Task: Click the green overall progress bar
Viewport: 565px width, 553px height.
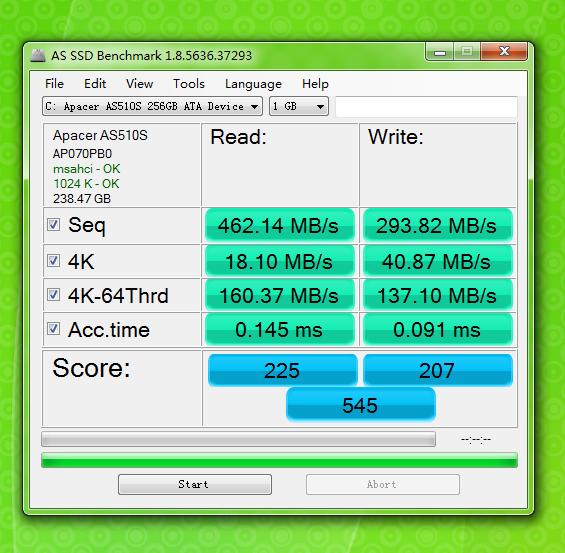Action: point(279,460)
